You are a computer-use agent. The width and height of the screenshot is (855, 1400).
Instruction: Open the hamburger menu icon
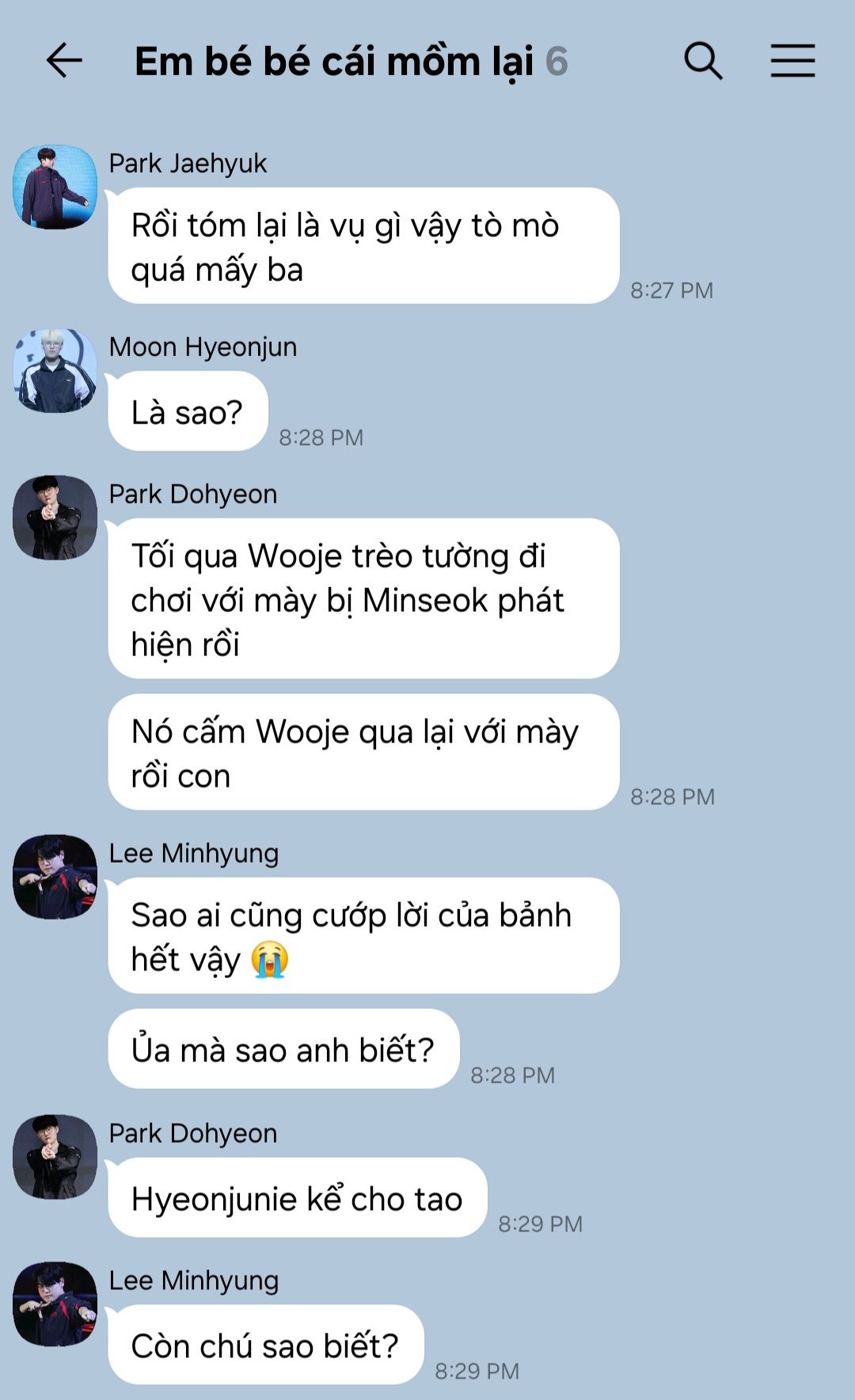click(x=792, y=61)
